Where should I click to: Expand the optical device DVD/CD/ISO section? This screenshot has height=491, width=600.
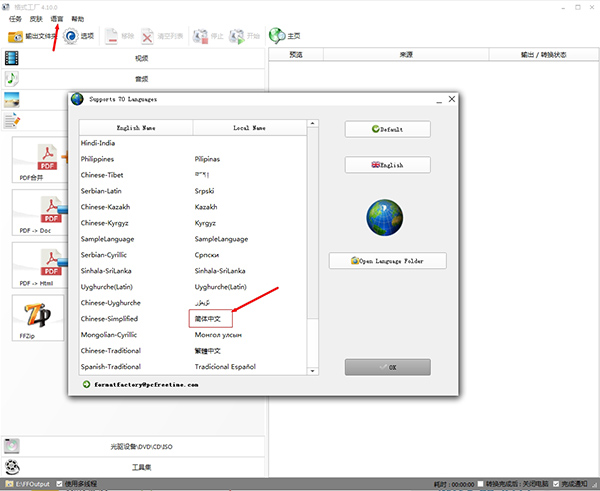coord(140,446)
